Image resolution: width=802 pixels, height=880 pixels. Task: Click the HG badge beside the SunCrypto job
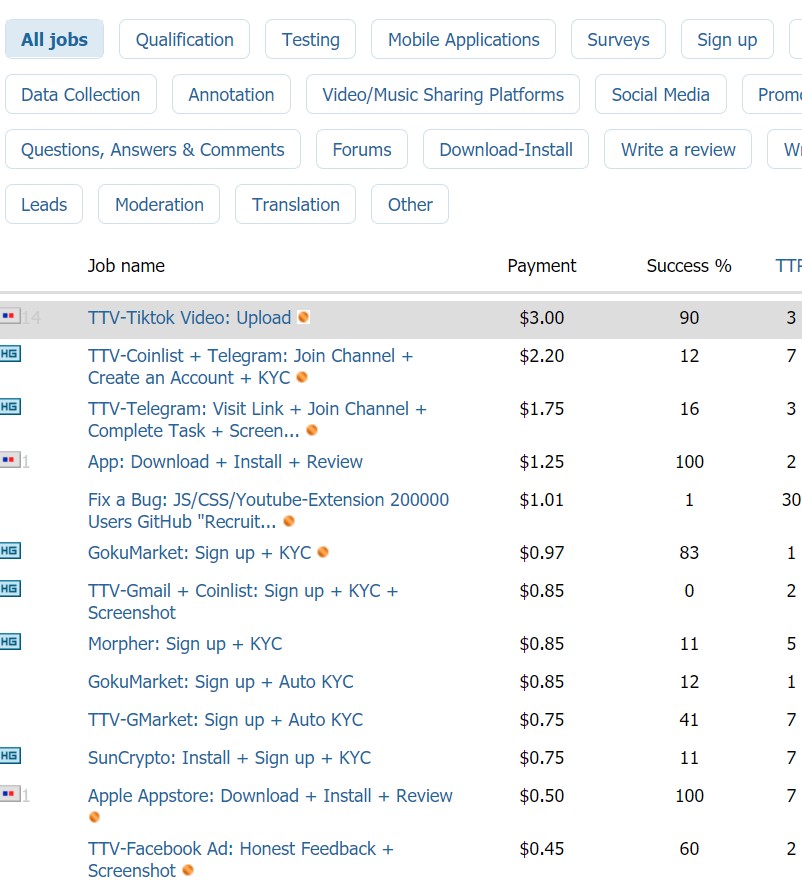click(x=10, y=756)
